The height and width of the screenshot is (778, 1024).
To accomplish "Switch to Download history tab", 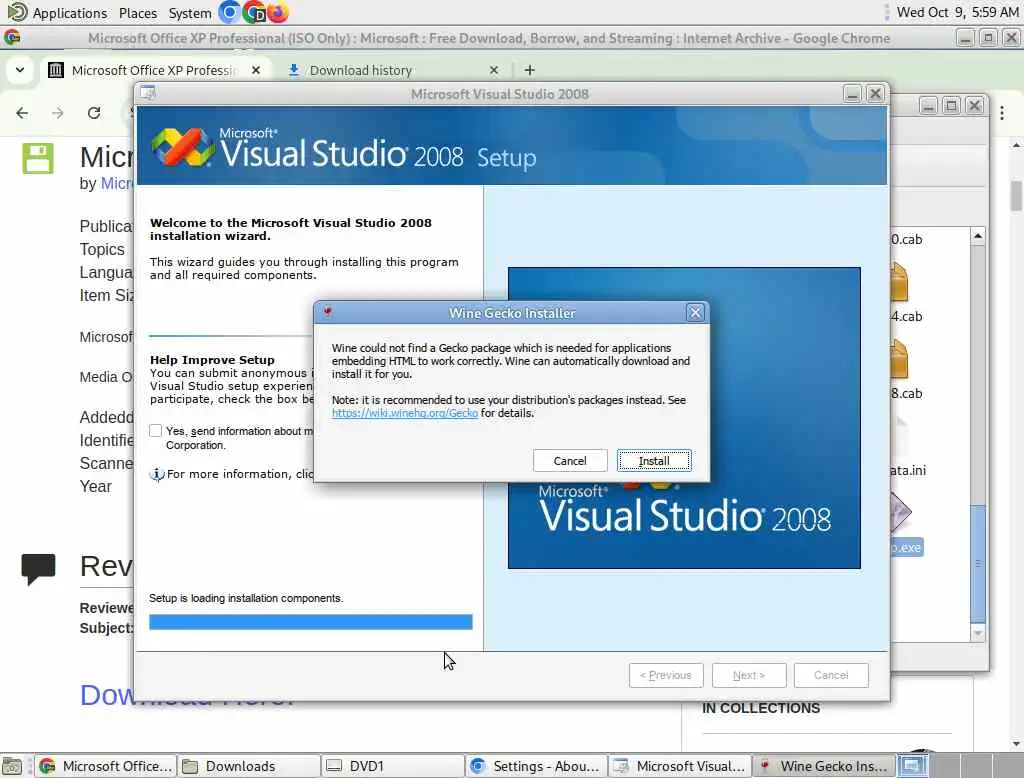I will (360, 70).
